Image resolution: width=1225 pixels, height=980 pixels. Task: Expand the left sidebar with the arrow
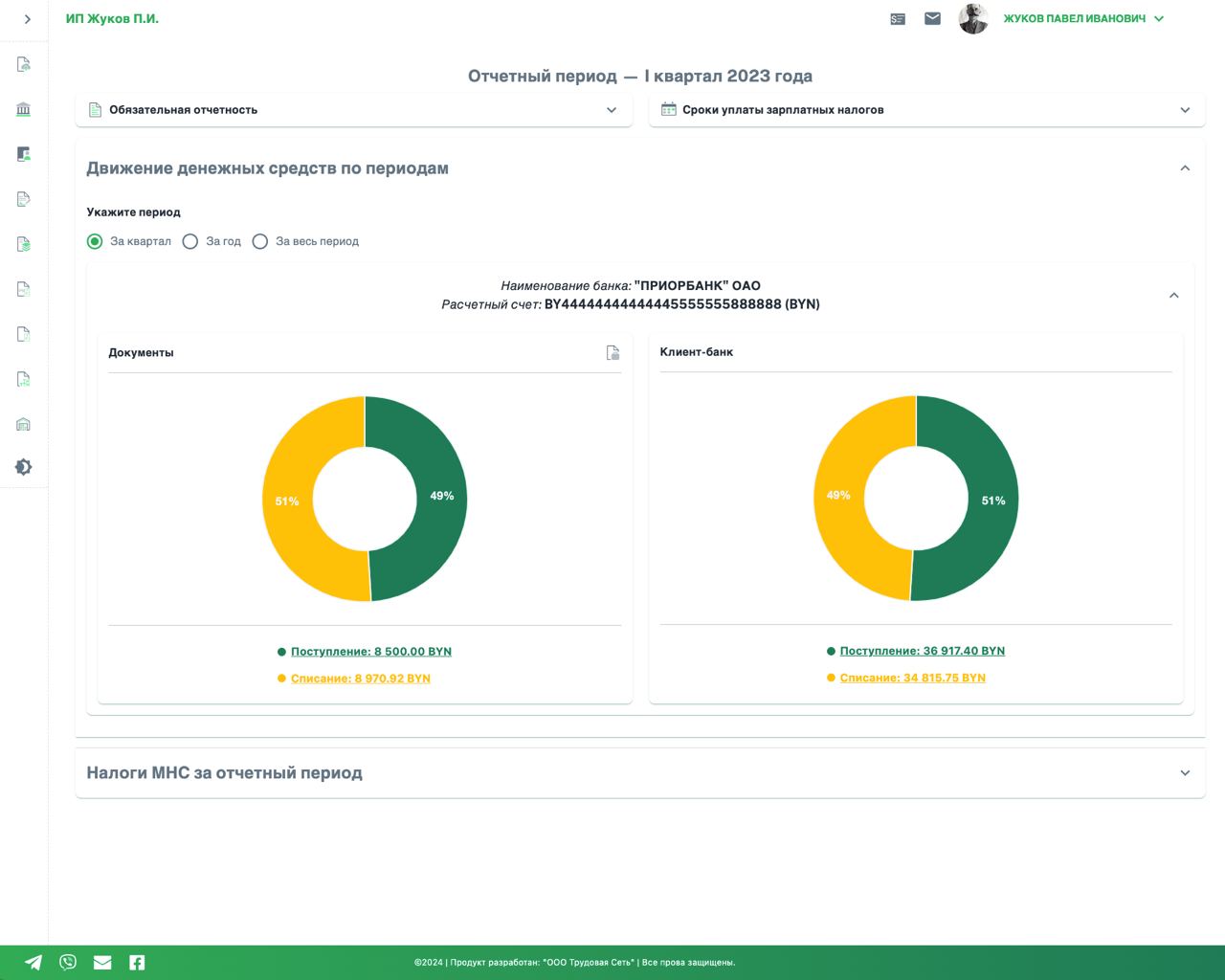tap(27, 19)
